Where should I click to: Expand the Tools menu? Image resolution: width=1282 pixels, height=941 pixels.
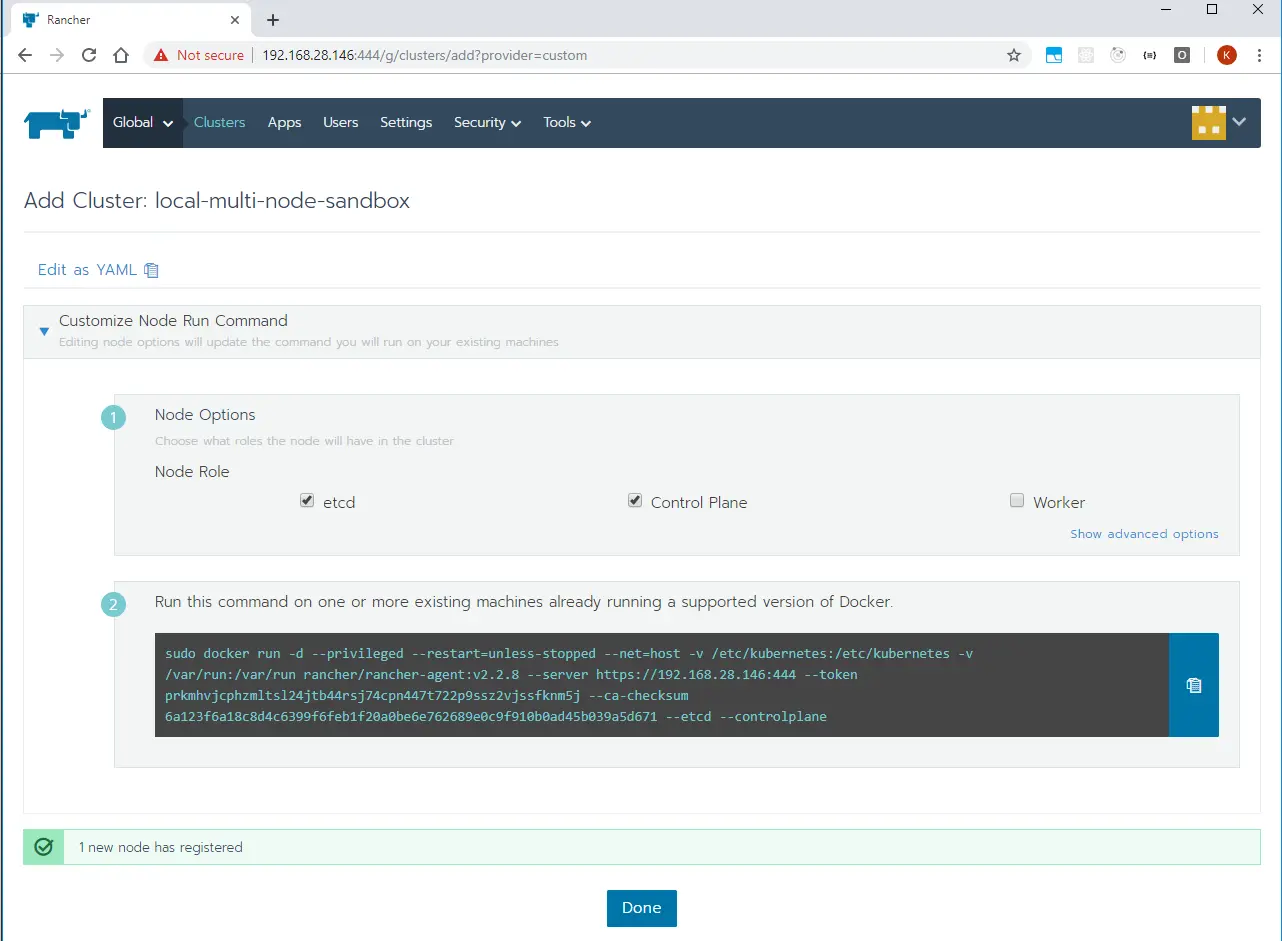tap(567, 123)
